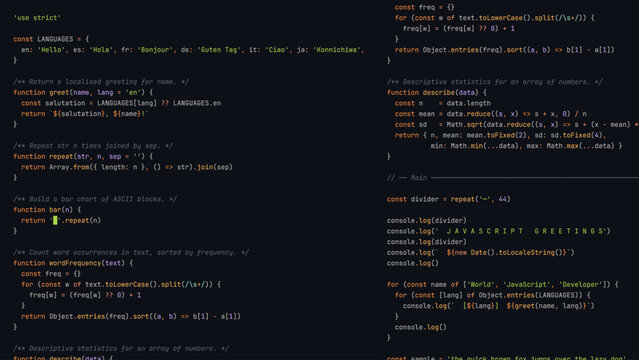Click the 'const sample' line at bottom right
Screen dimensions: 639x360
[x=507, y=358]
